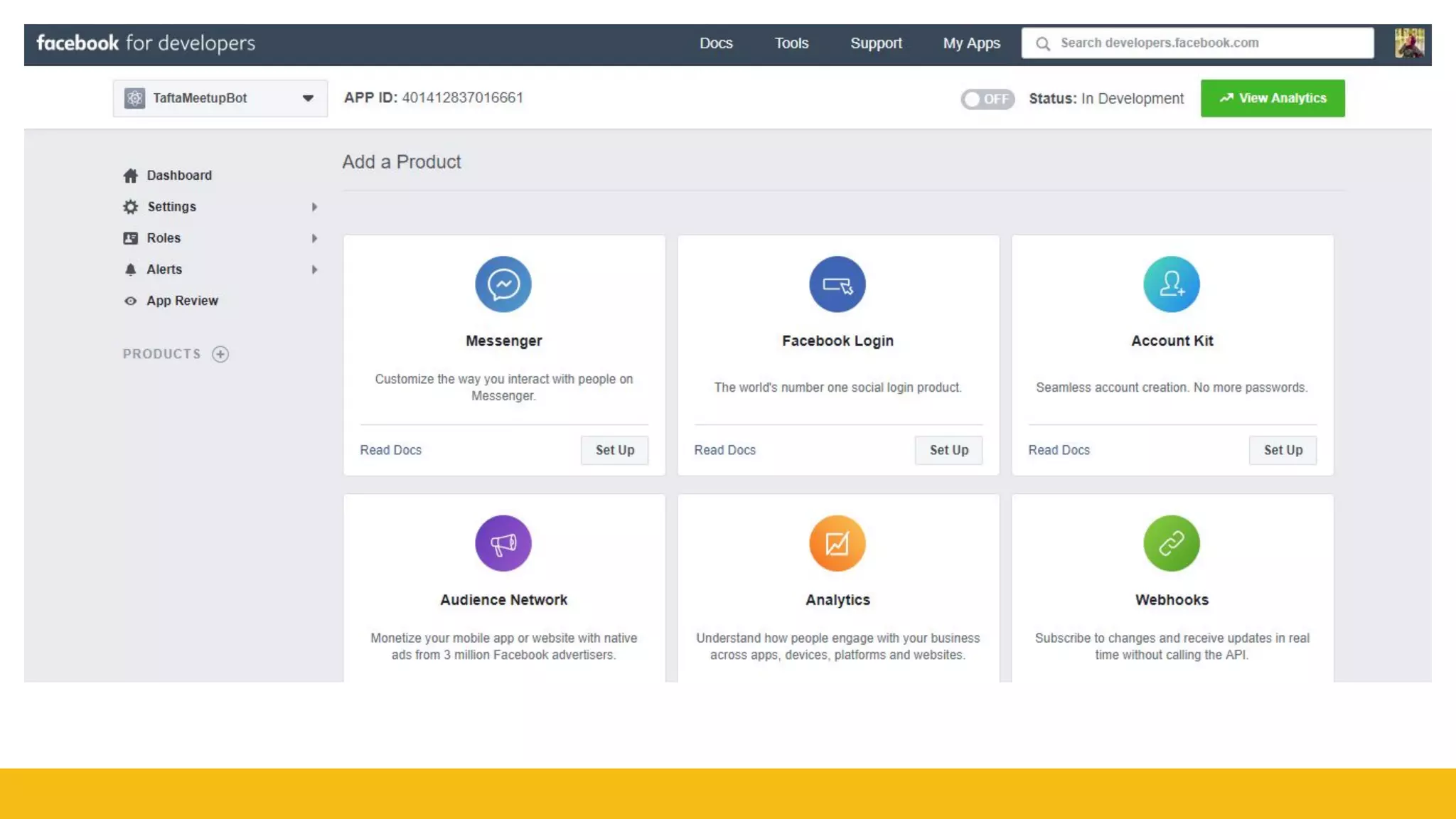Open the My Apps menu
The height and width of the screenshot is (819, 1456).
point(971,43)
